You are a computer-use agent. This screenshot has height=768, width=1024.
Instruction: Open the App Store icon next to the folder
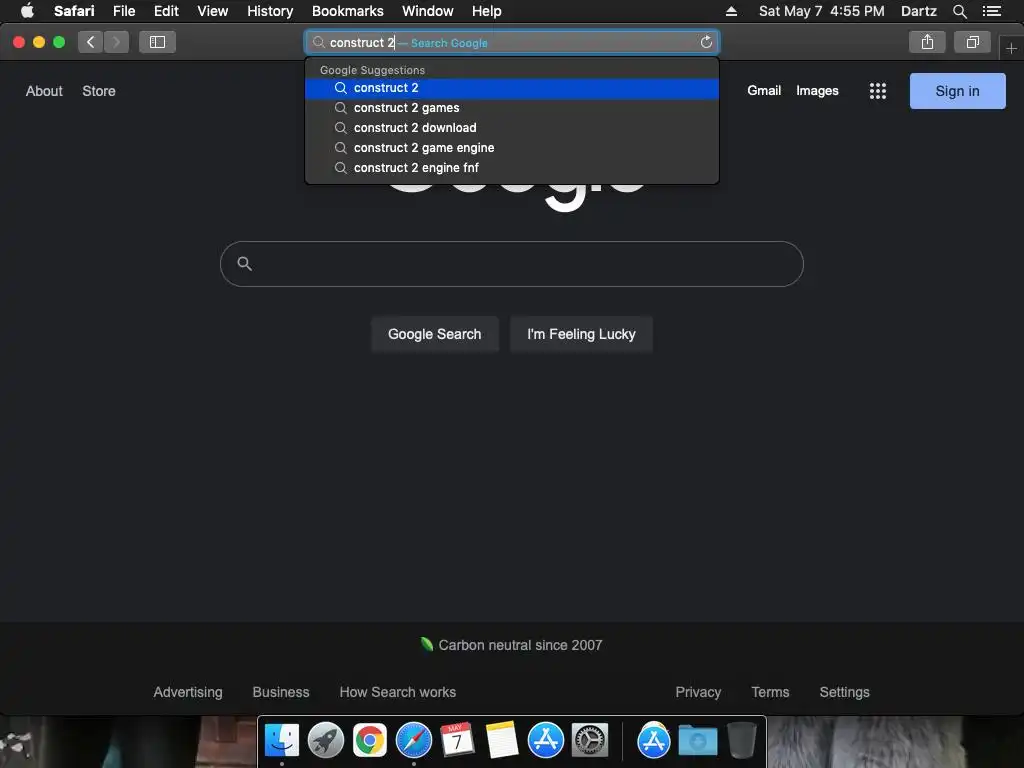click(x=654, y=741)
